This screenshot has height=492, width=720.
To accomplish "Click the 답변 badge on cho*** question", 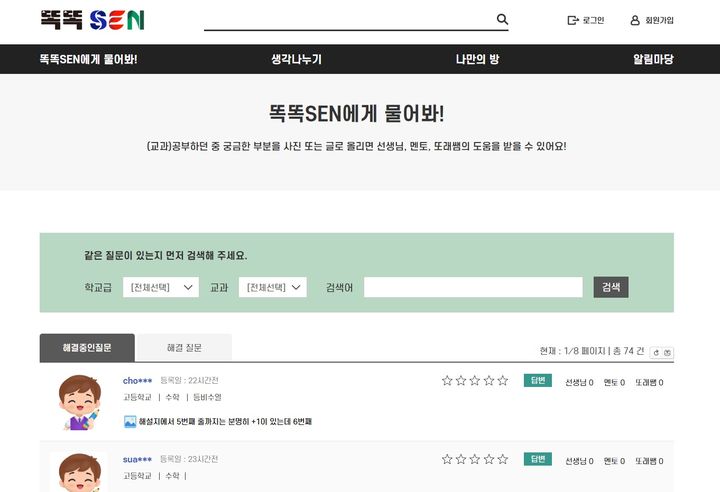I will [538, 380].
